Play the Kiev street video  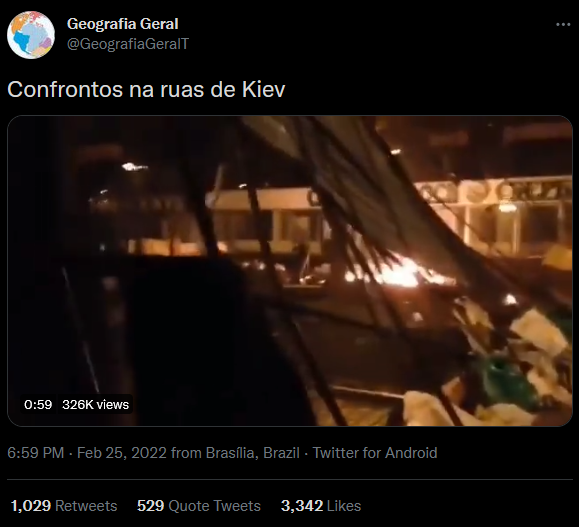pyautogui.click(x=290, y=271)
